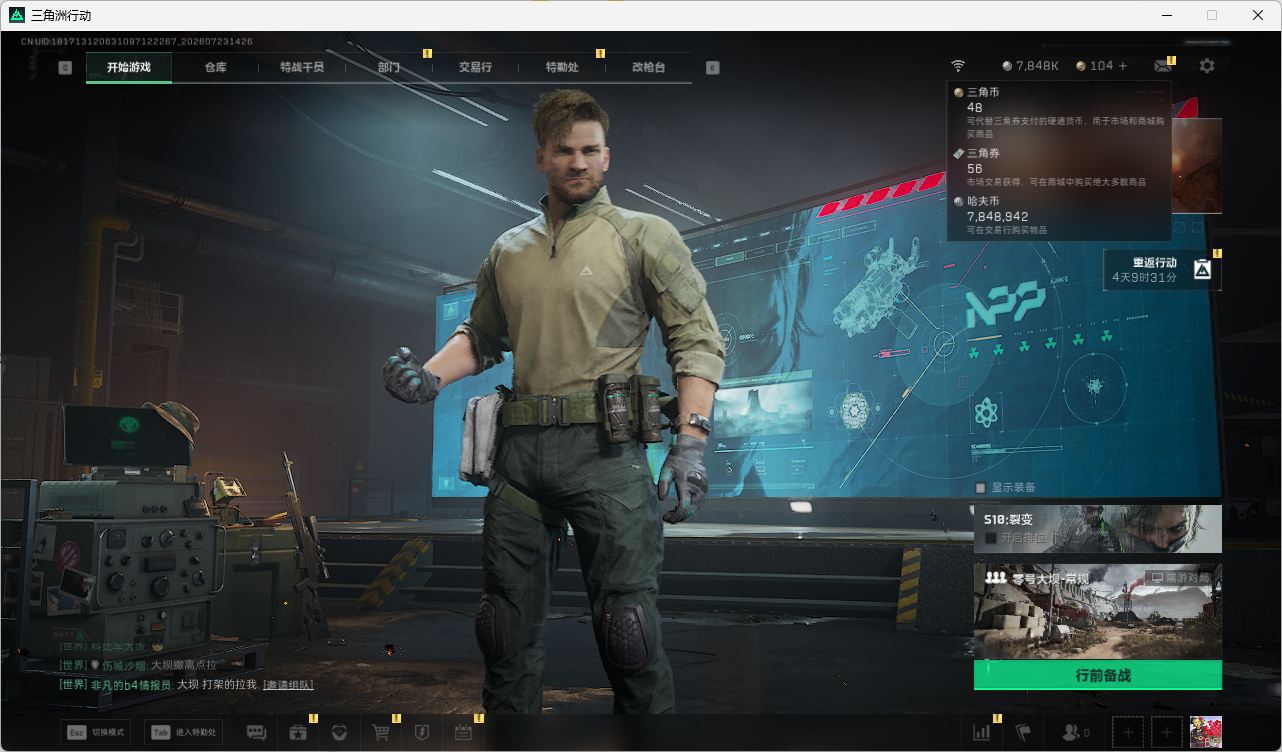Click the 行前备战 button
The image size is (1282, 752).
click(1098, 675)
